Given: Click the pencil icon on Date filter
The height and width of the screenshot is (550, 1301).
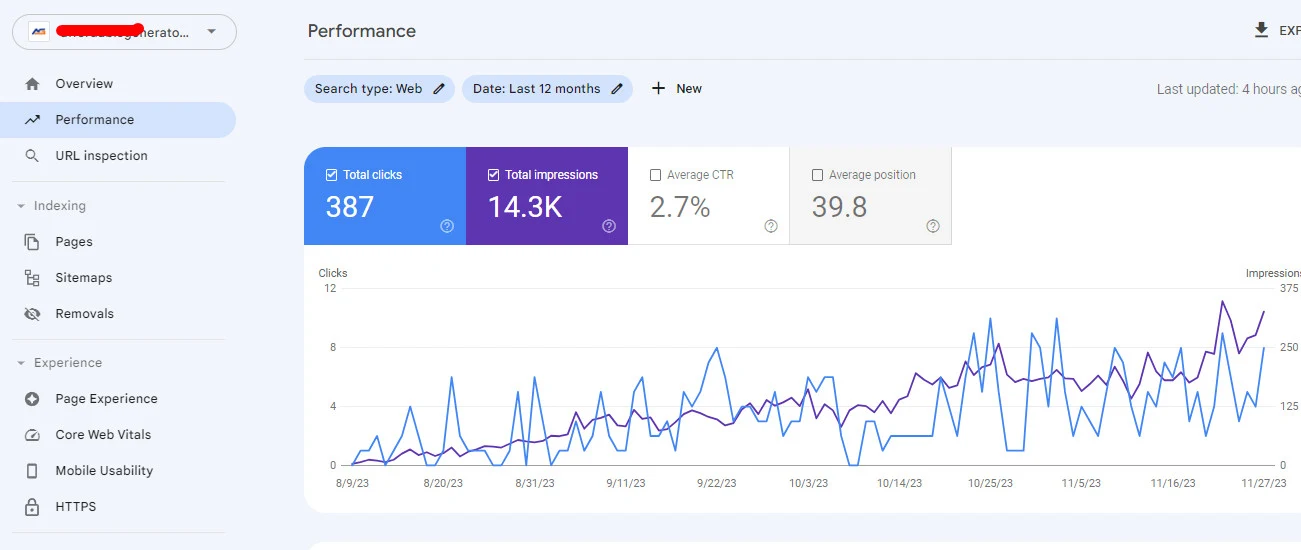Looking at the screenshot, I should click(618, 89).
